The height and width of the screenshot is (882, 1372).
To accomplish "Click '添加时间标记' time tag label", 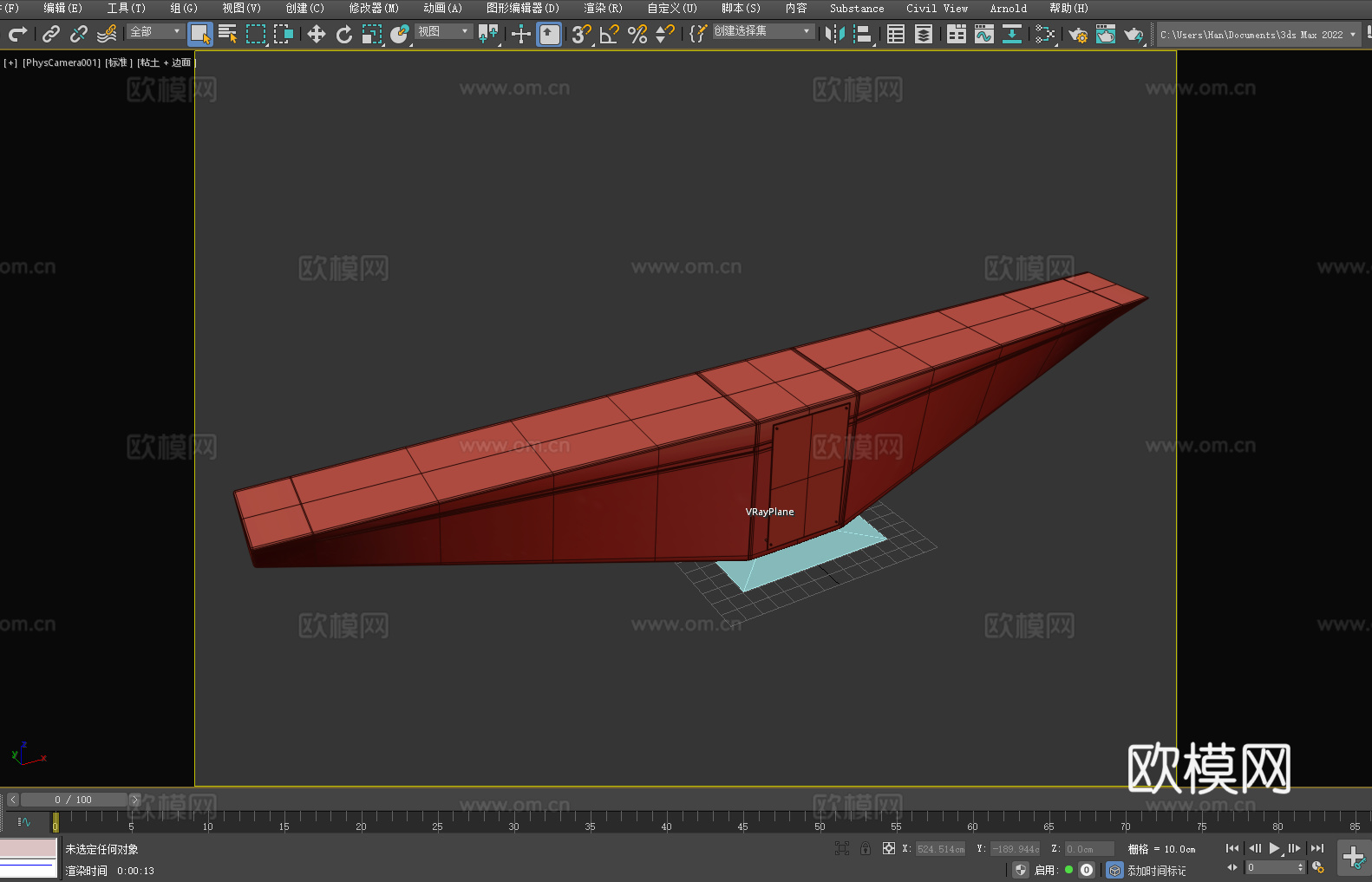I will 1157,871.
